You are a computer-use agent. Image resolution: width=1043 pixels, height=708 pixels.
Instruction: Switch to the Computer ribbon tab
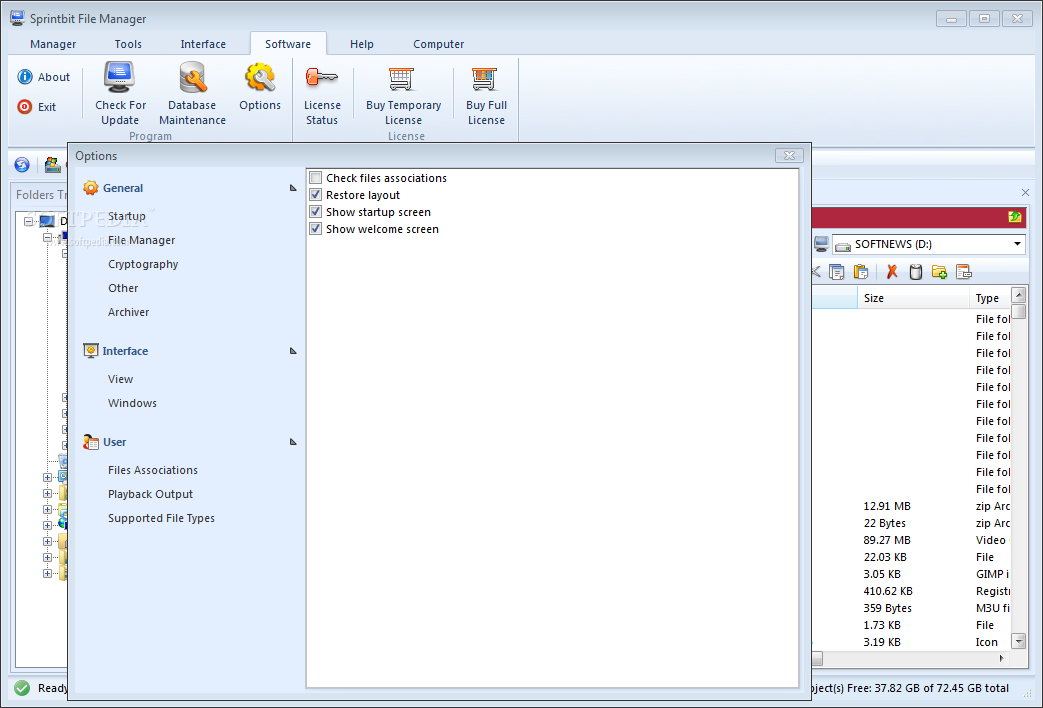[438, 44]
